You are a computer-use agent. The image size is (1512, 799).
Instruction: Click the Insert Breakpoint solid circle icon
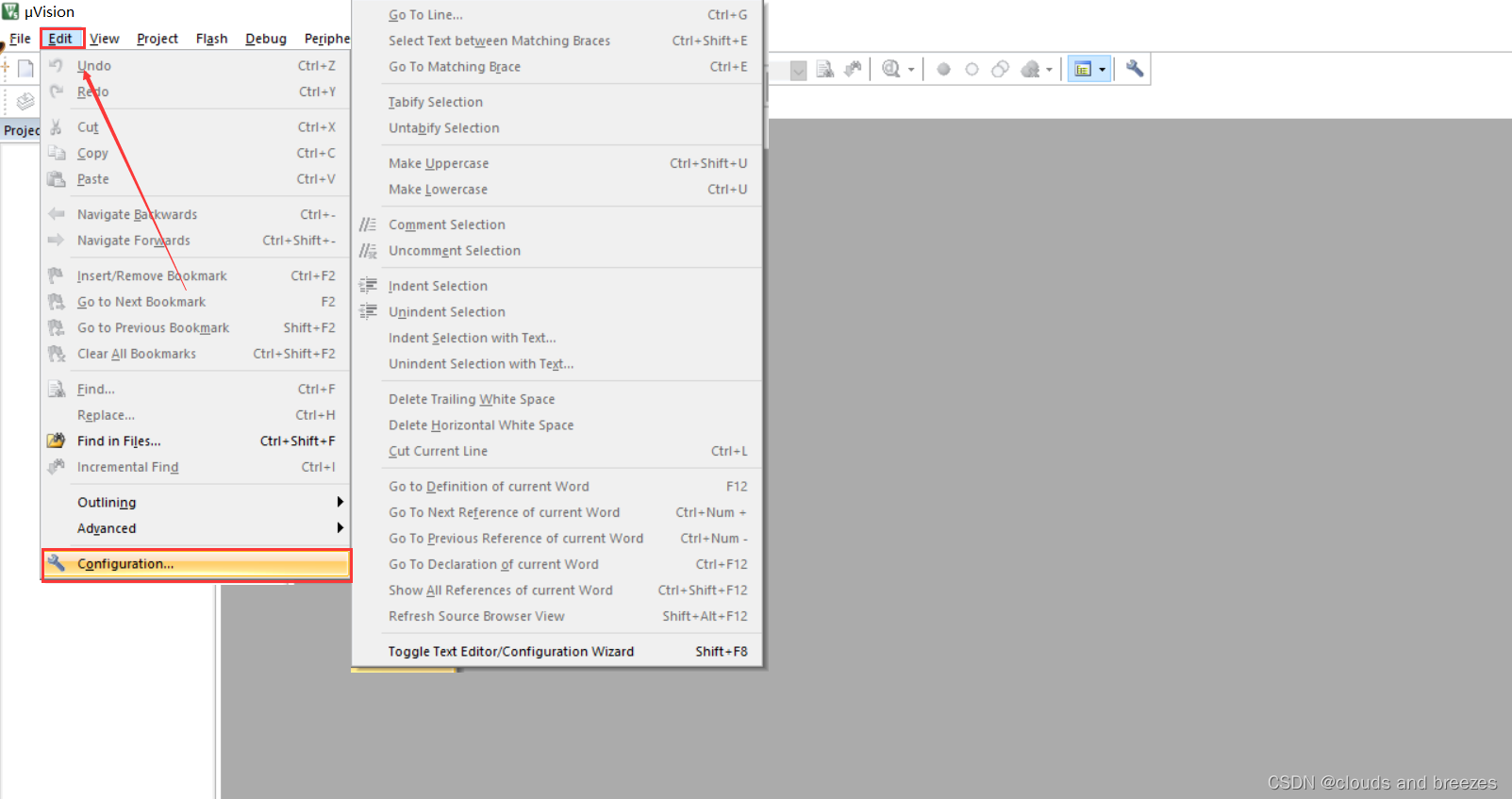[x=943, y=69]
